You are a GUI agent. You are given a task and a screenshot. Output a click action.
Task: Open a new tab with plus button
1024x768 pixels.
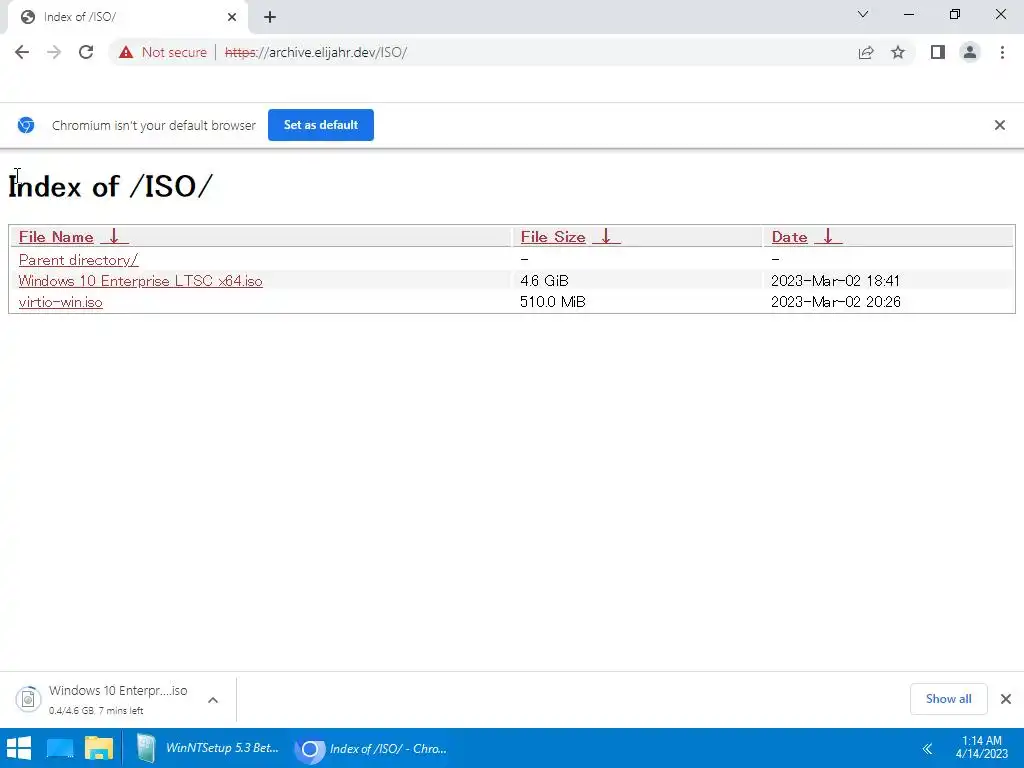point(270,17)
